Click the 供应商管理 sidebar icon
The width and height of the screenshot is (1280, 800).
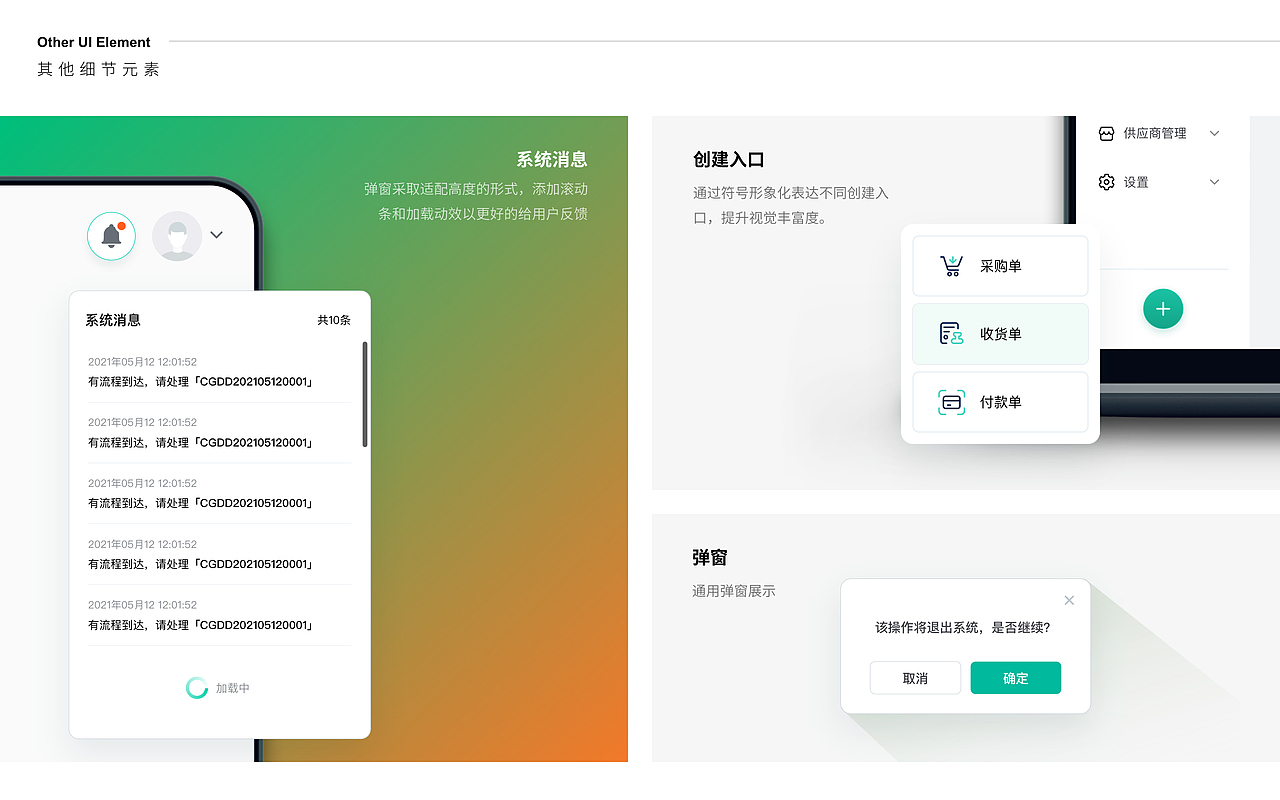(x=1106, y=133)
